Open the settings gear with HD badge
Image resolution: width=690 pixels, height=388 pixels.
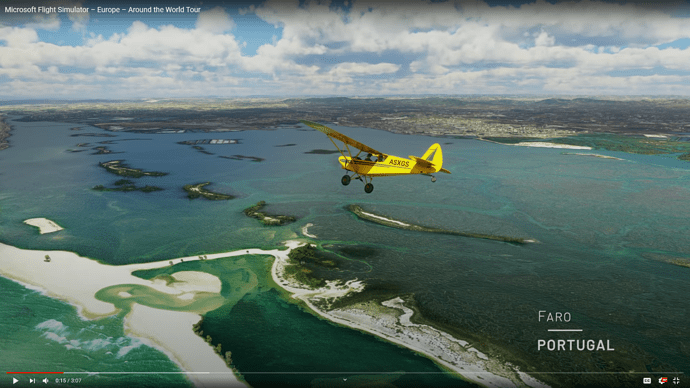pos(662,381)
